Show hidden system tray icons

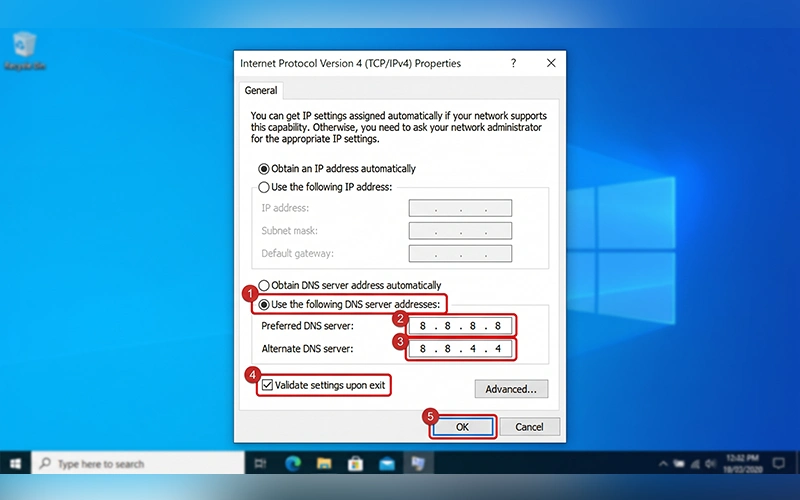click(663, 464)
